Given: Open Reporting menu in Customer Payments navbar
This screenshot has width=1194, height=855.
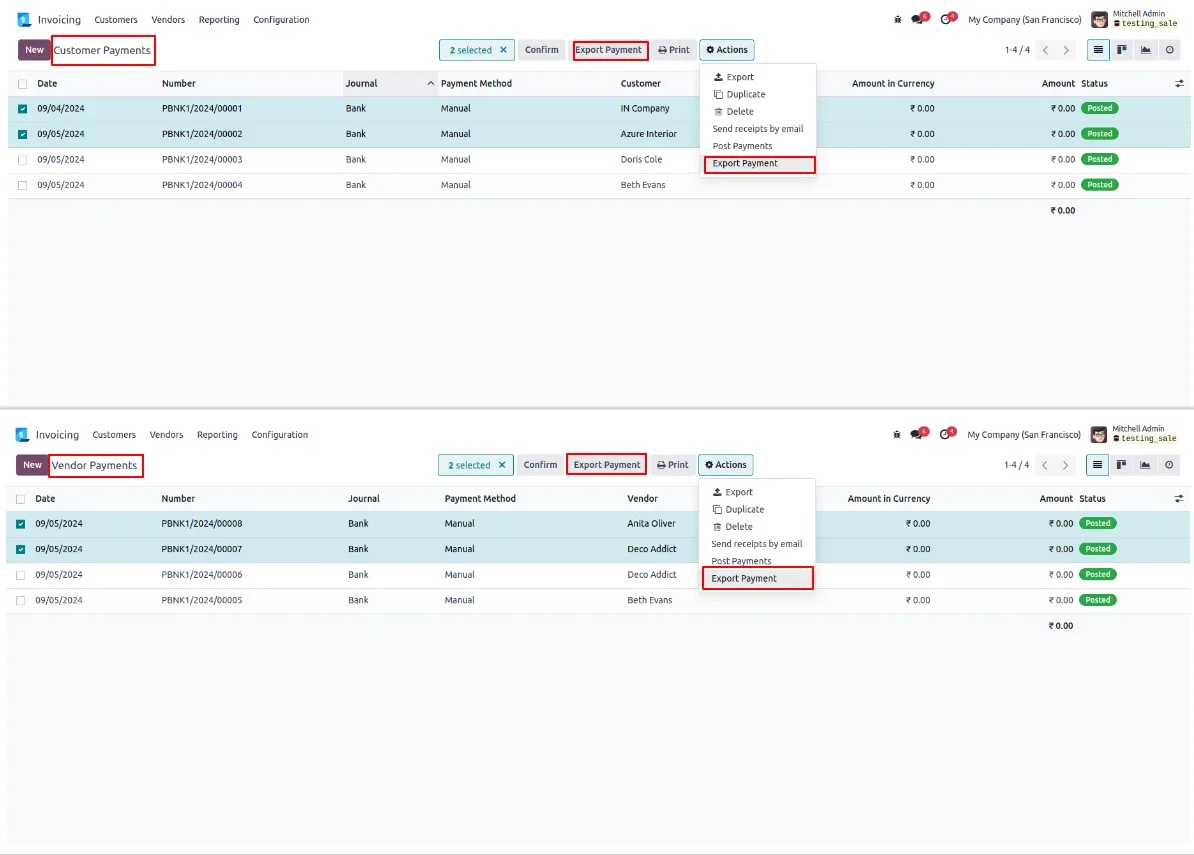Looking at the screenshot, I should 219,20.
